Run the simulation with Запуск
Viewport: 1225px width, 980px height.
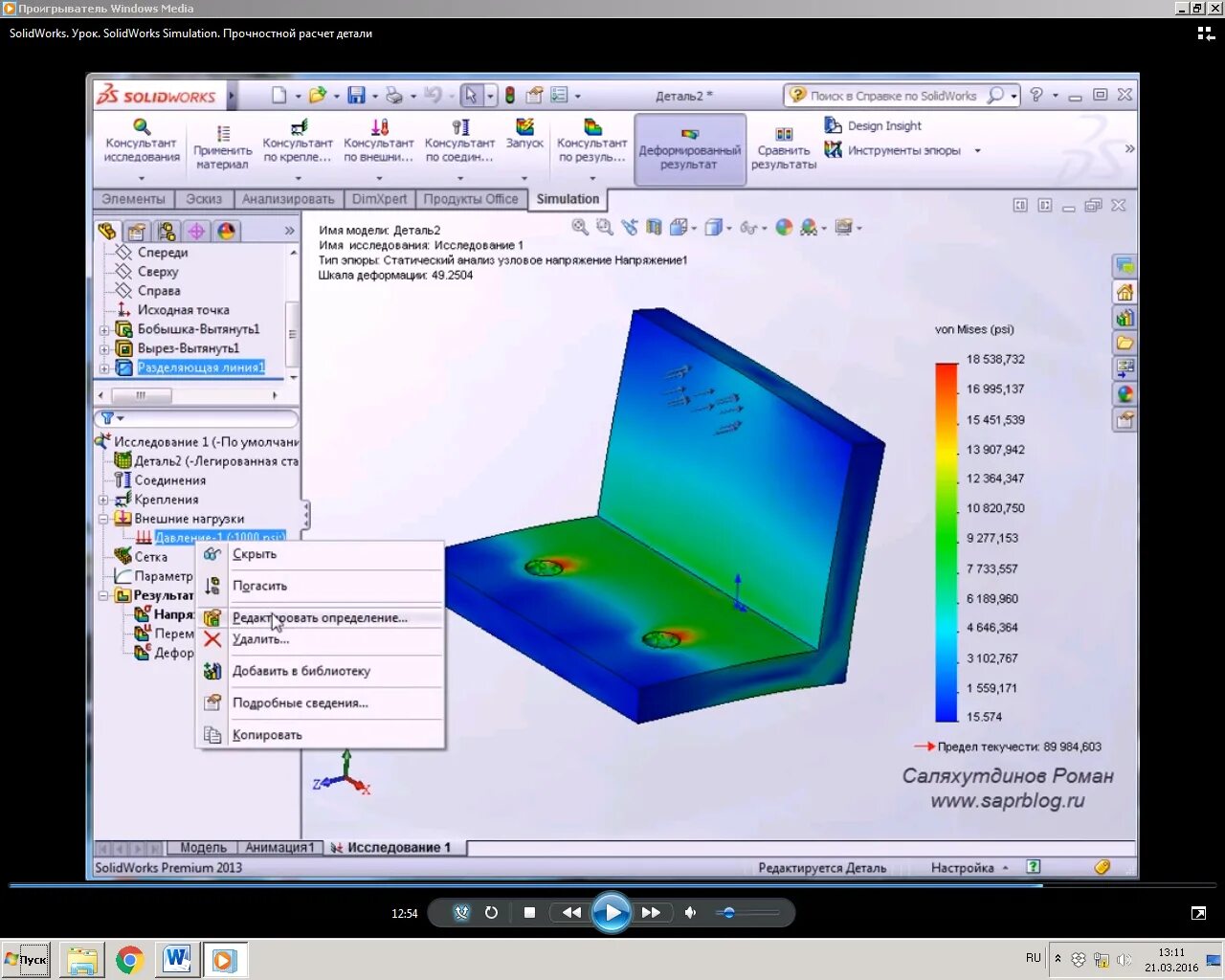point(524,134)
